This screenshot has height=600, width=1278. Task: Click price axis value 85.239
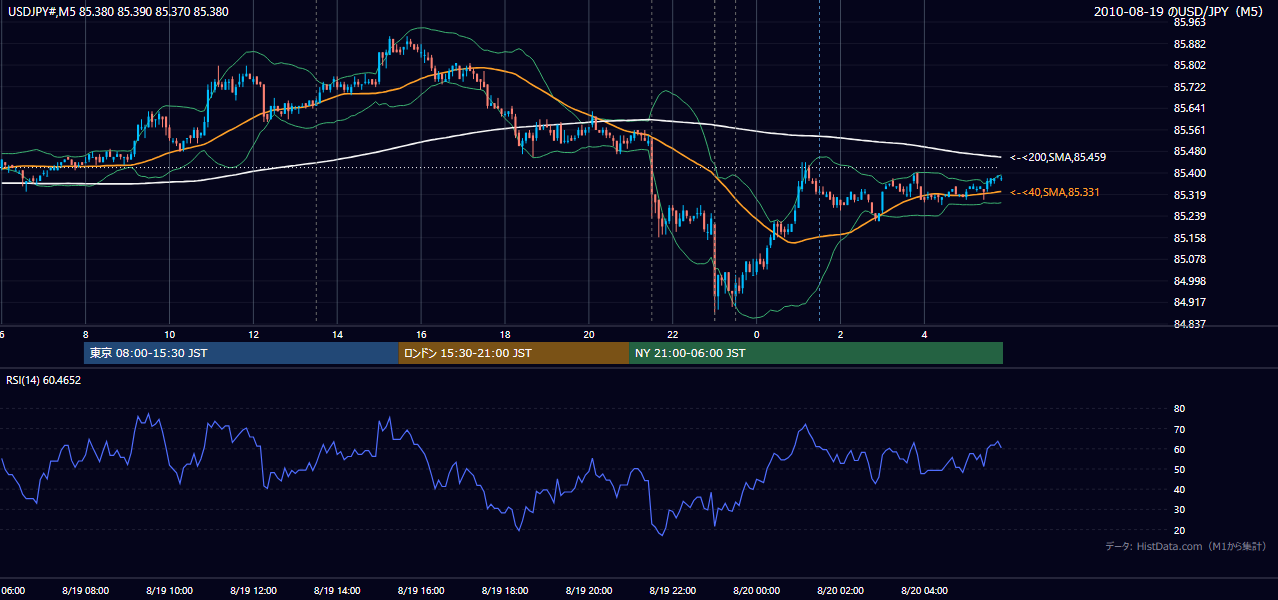[1189, 216]
